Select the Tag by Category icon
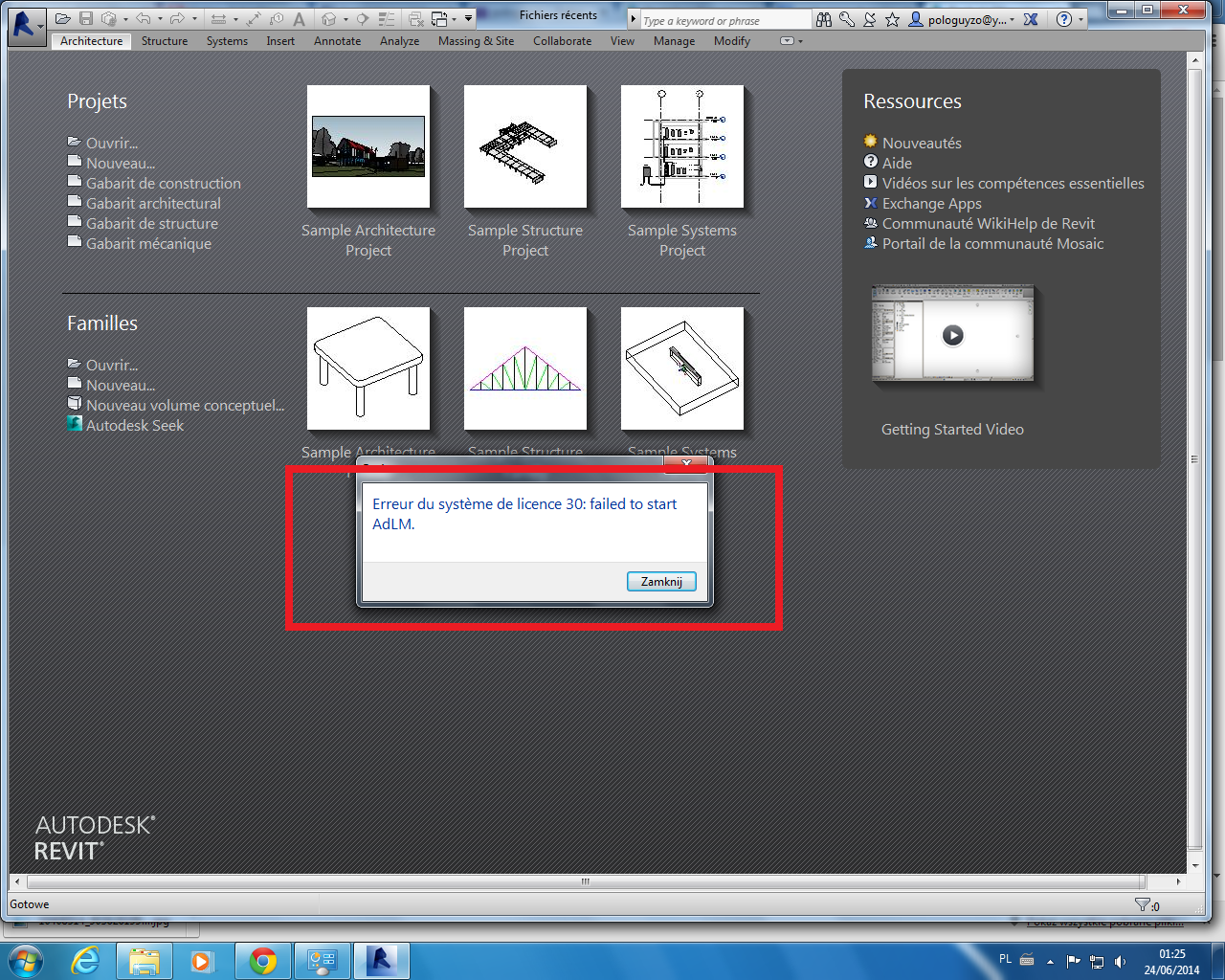The width and height of the screenshot is (1225, 980). pos(277,19)
